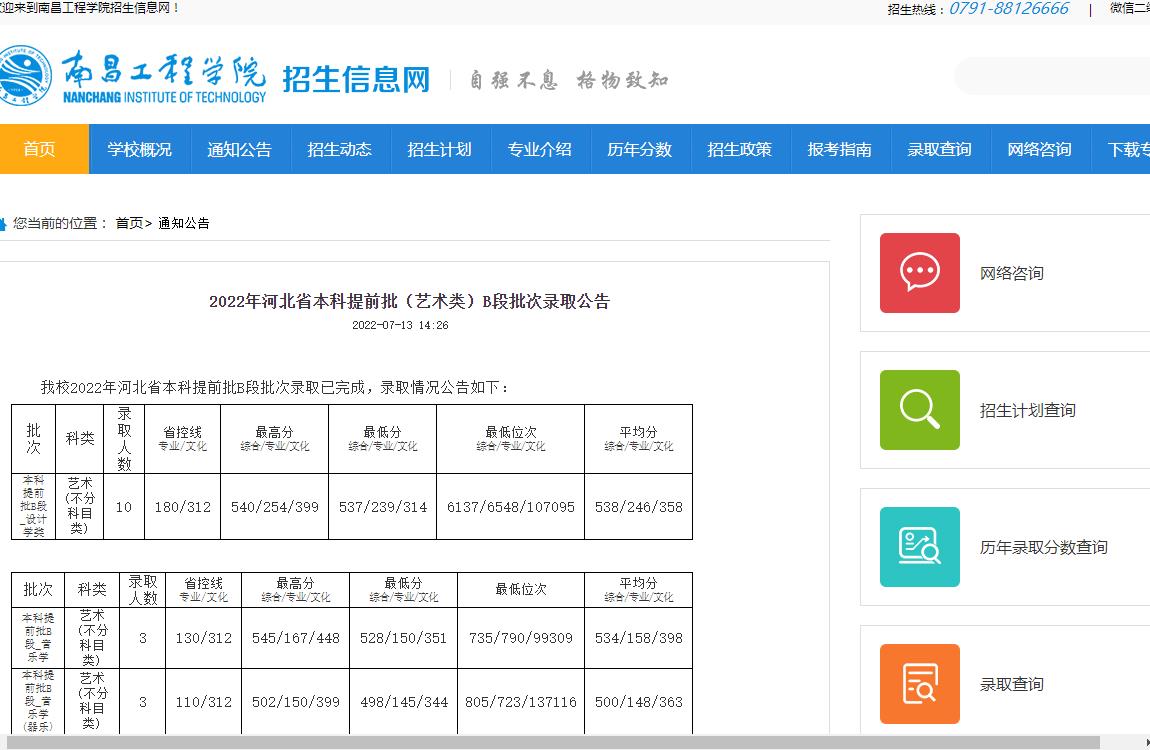This screenshot has height=750, width=1150.
Task: Click the search input field at top right
Action: [x=1052, y=76]
